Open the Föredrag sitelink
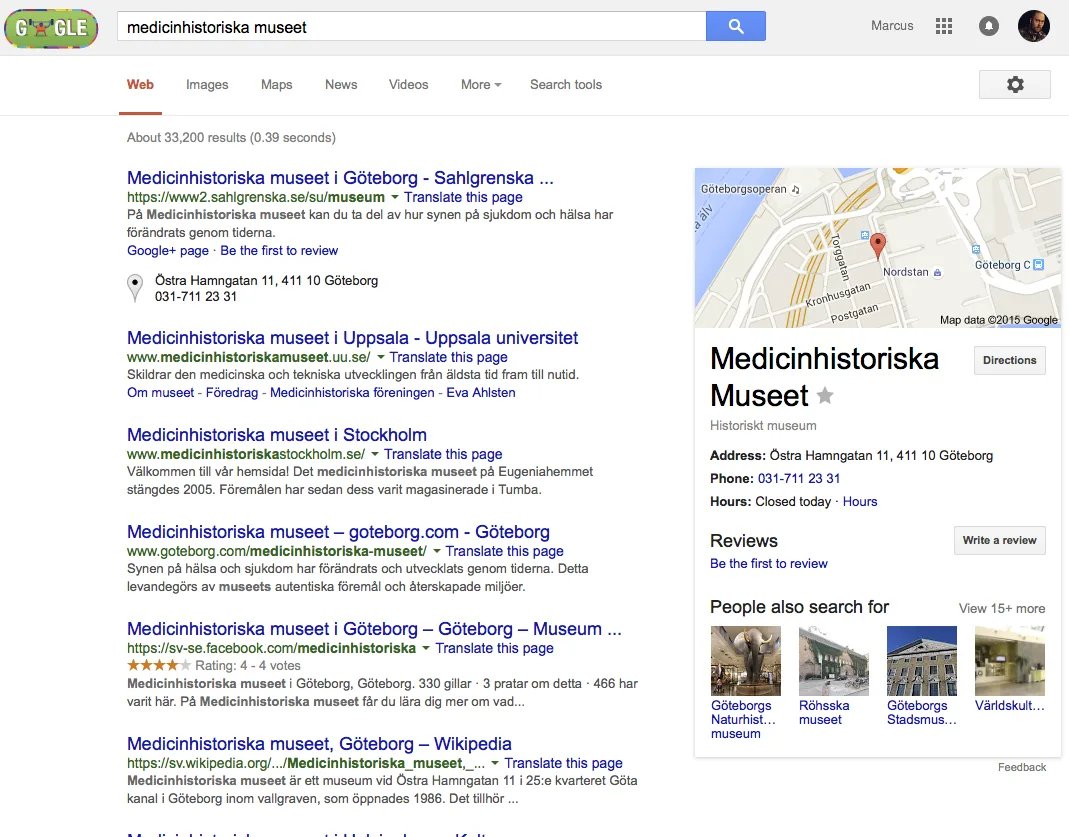1069x837 pixels. tap(232, 393)
